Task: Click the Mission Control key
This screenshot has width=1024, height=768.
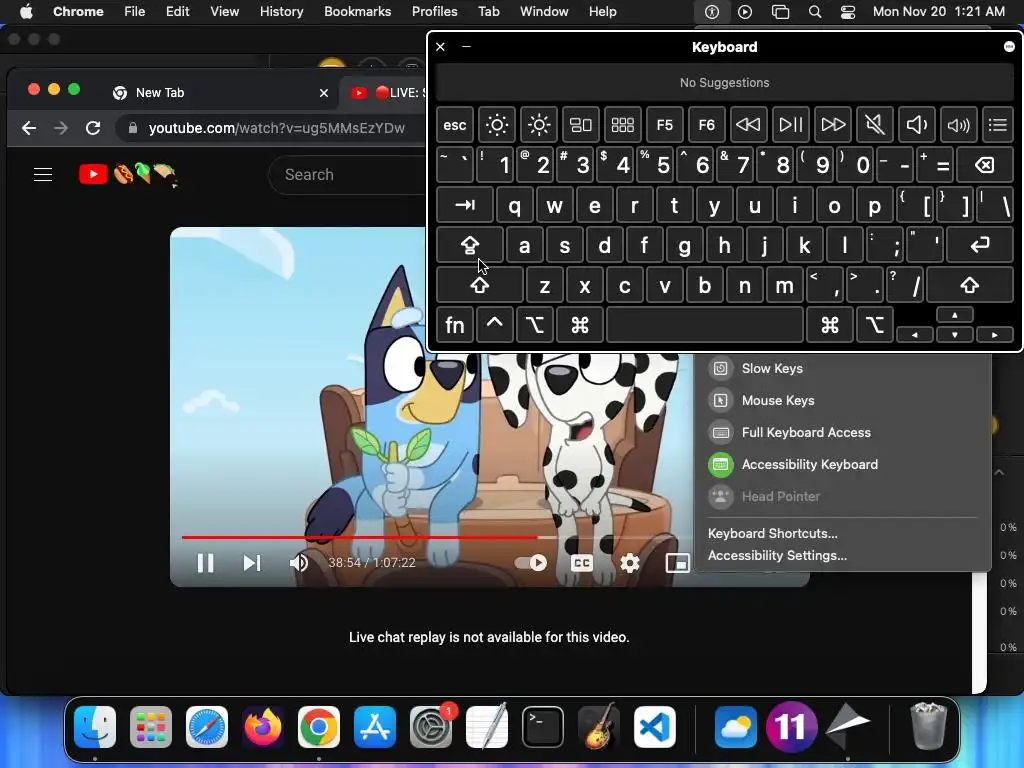Action: [x=581, y=125]
